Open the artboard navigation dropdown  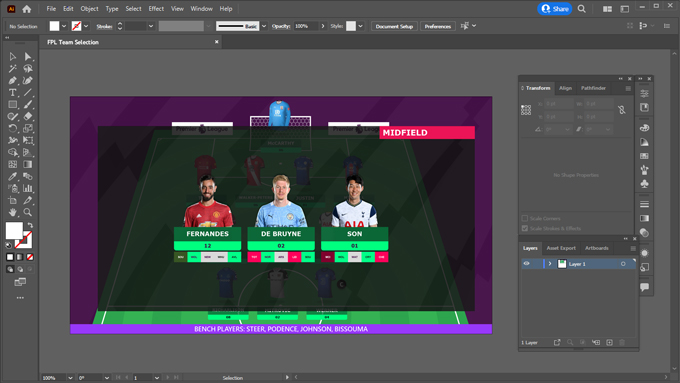point(157,378)
